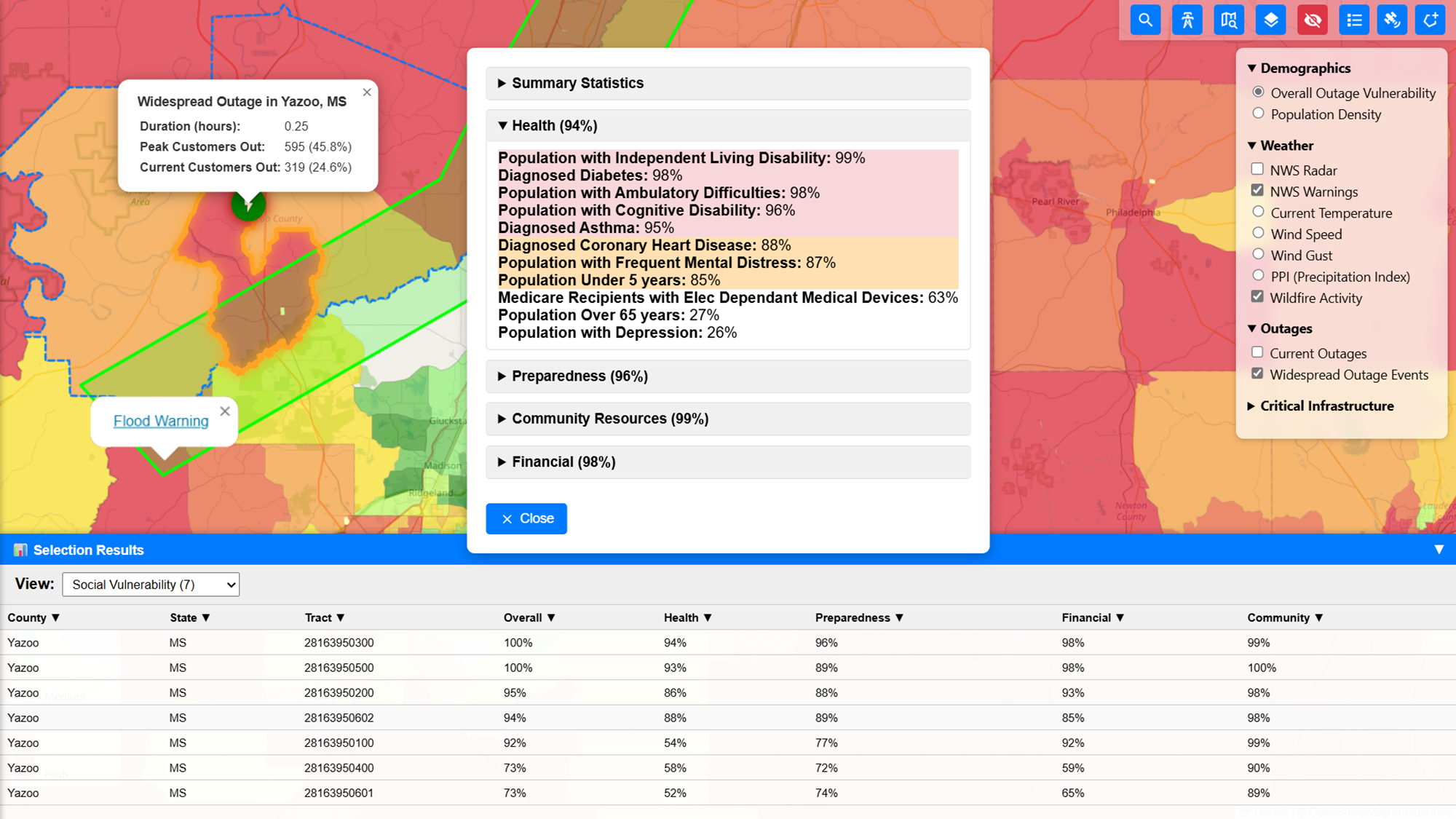Click Peak Customers Out value 595 (45.8%)
Viewport: 1456px width, 819px height.
pos(318,147)
